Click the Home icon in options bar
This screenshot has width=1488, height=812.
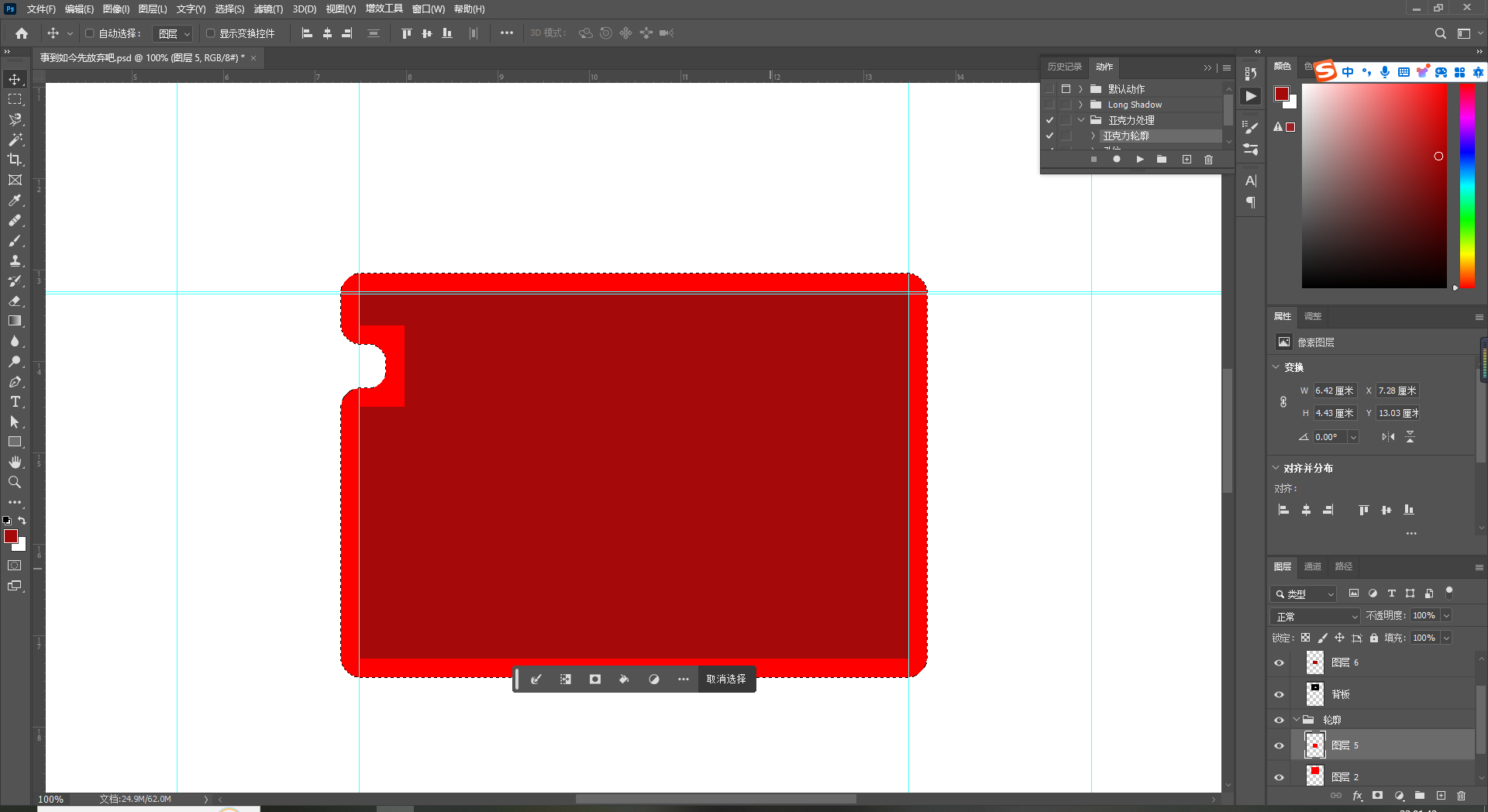[x=22, y=33]
